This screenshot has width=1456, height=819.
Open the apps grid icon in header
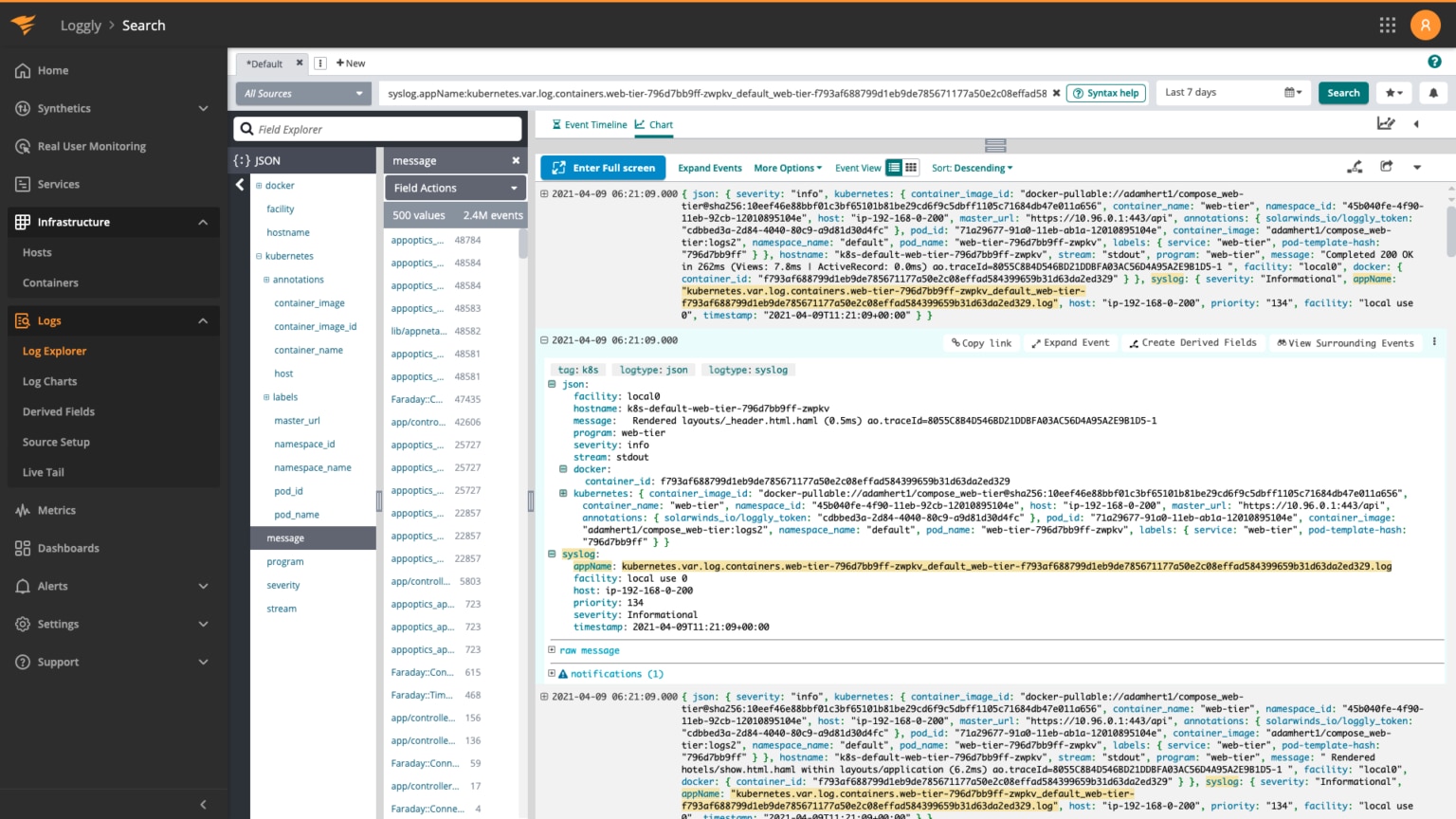pyautogui.click(x=1387, y=26)
